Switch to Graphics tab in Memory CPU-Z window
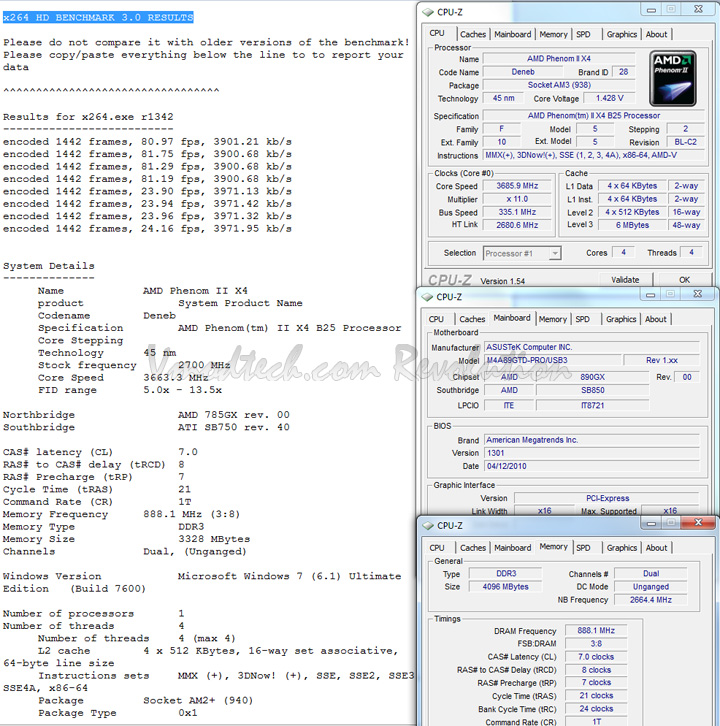The image size is (720, 726). click(622, 548)
